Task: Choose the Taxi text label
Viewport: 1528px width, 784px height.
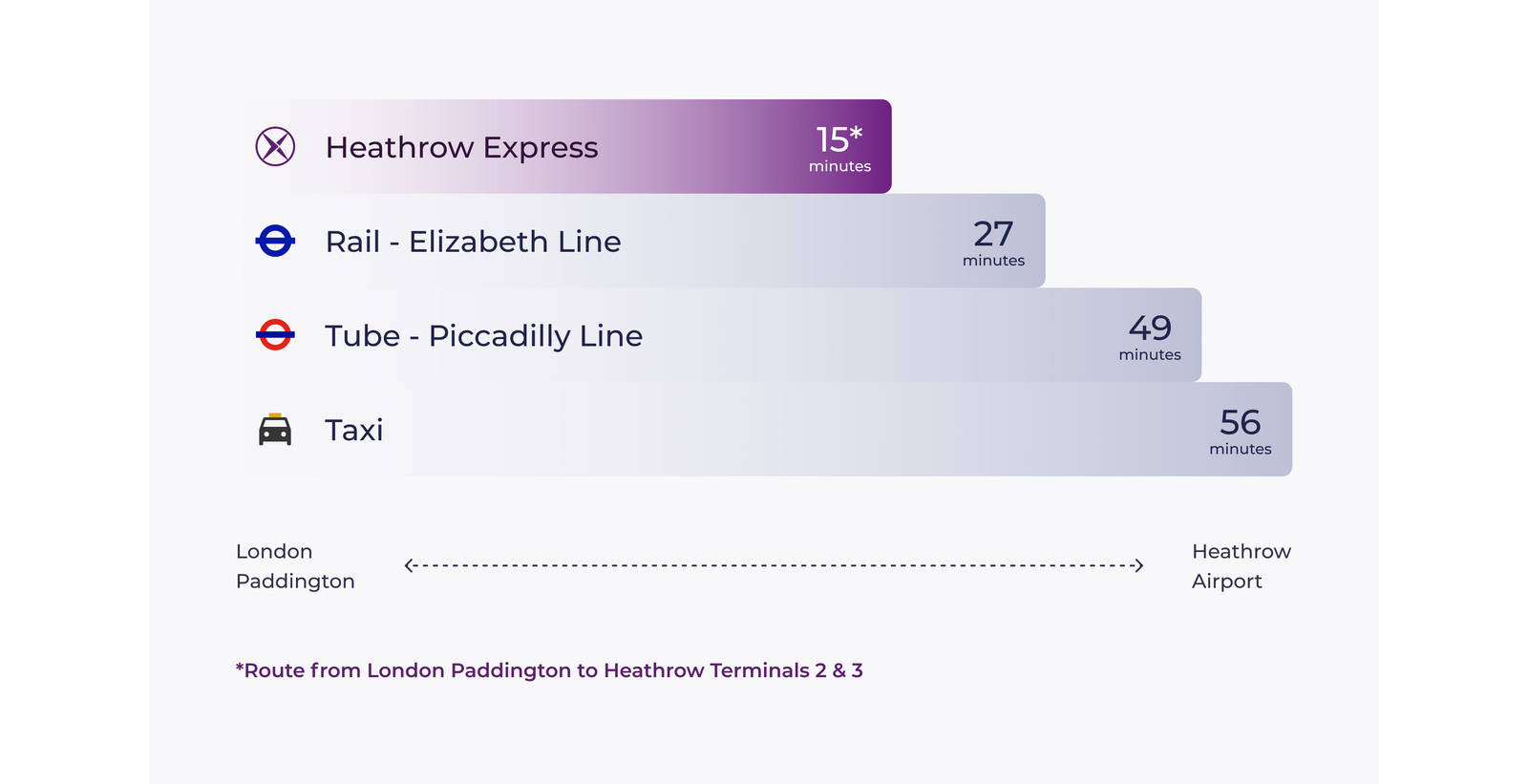Action: (x=353, y=431)
